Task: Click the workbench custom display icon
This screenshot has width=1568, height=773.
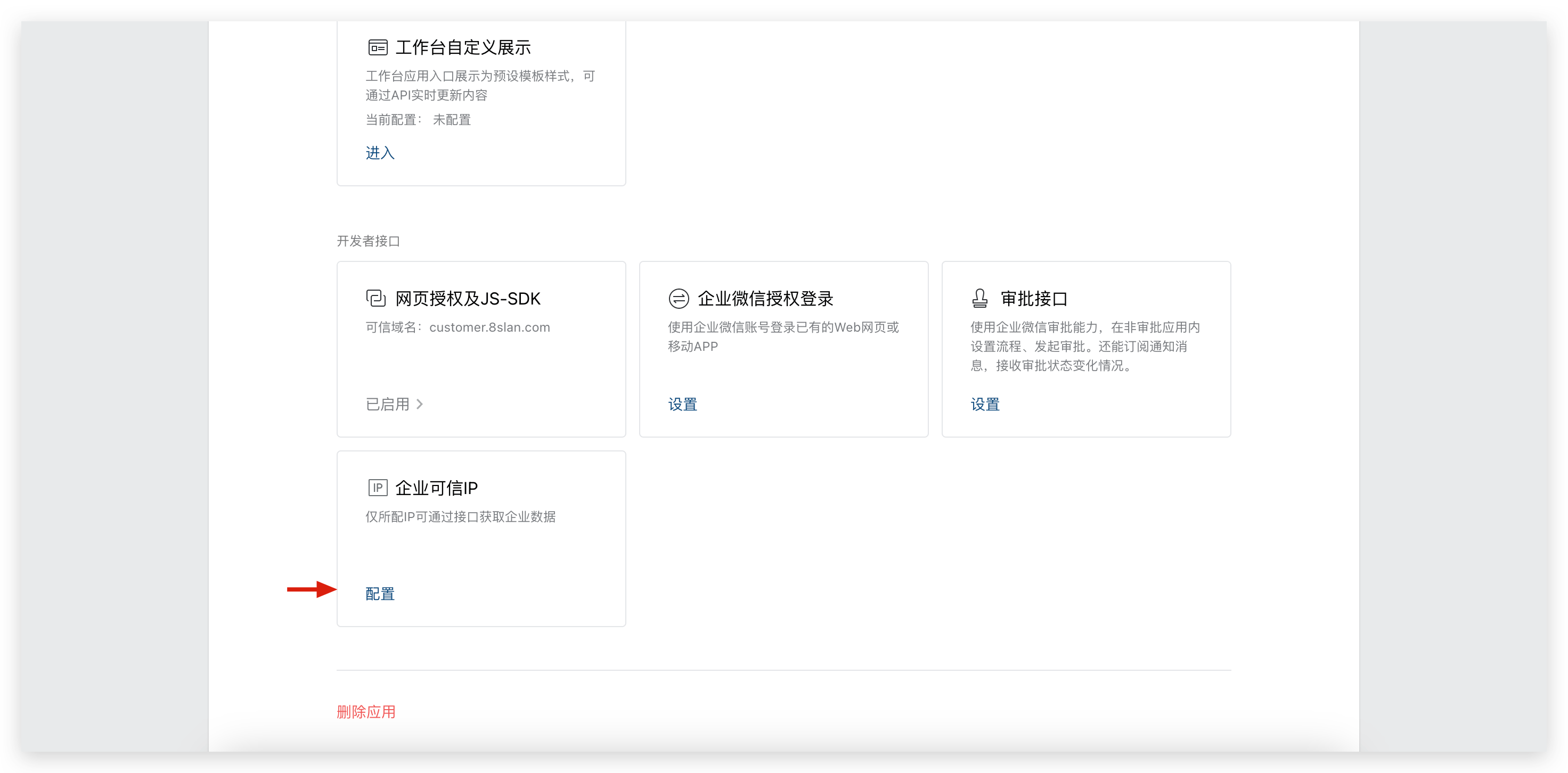Action: [x=378, y=47]
